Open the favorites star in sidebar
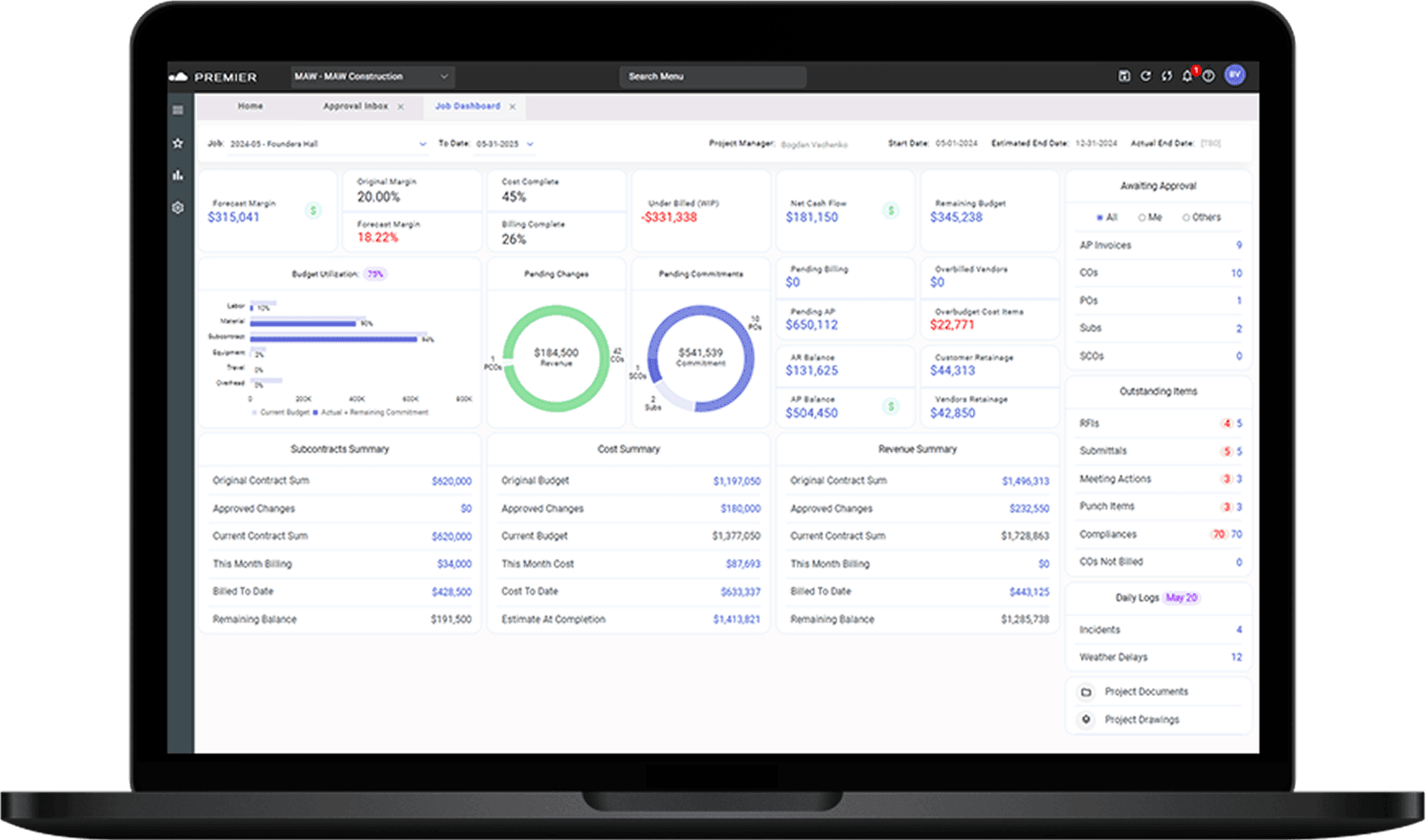This screenshot has width=1426, height=840. tap(178, 143)
